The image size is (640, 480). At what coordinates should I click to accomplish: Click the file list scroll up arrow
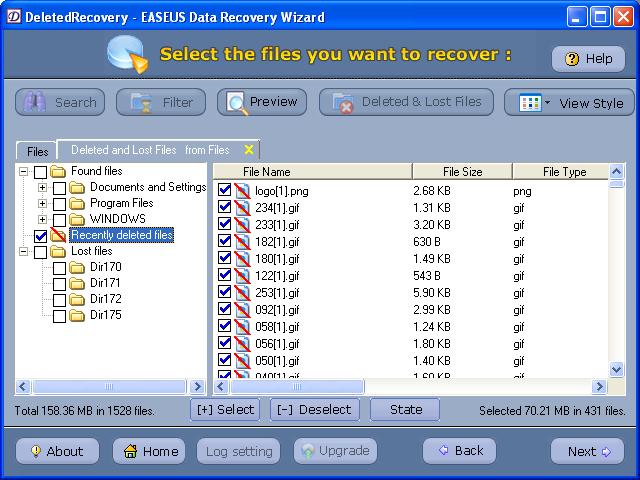(x=616, y=171)
